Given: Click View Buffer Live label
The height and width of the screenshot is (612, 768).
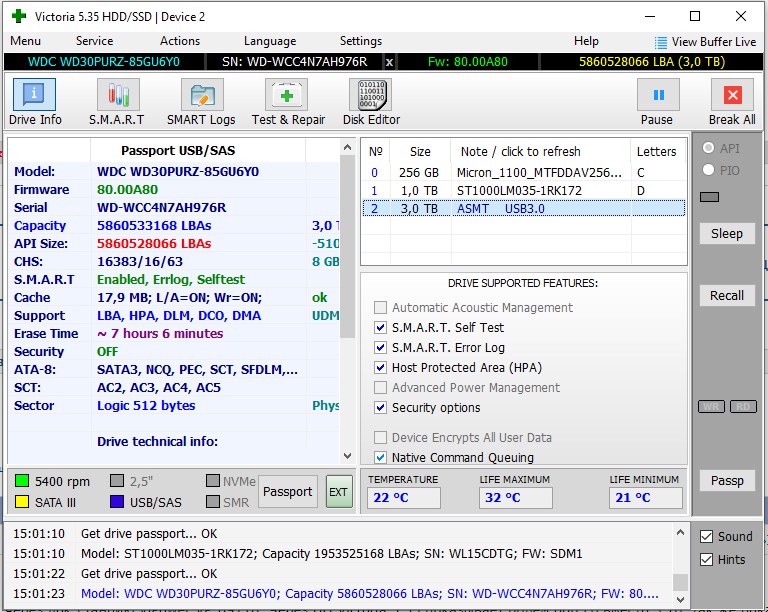Looking at the screenshot, I should click(x=714, y=42).
